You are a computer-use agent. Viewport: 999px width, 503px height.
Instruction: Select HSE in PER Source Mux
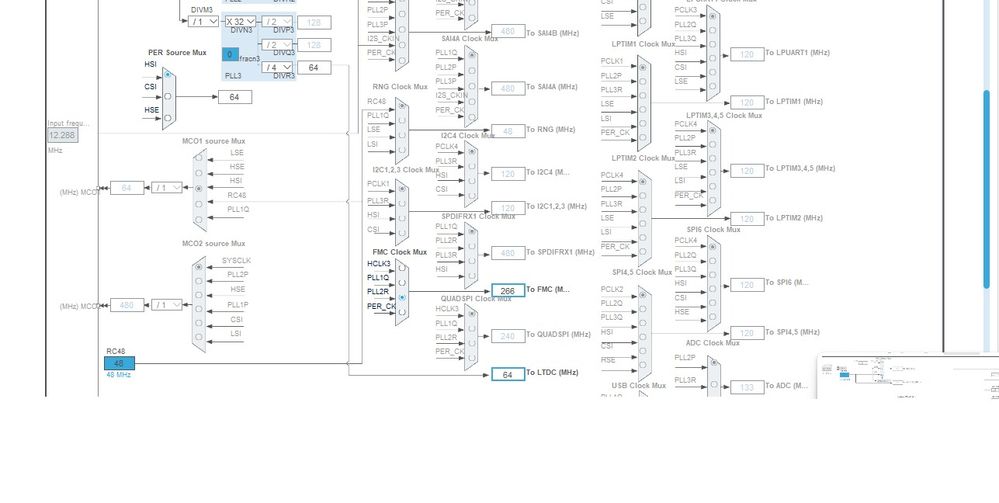point(168,118)
